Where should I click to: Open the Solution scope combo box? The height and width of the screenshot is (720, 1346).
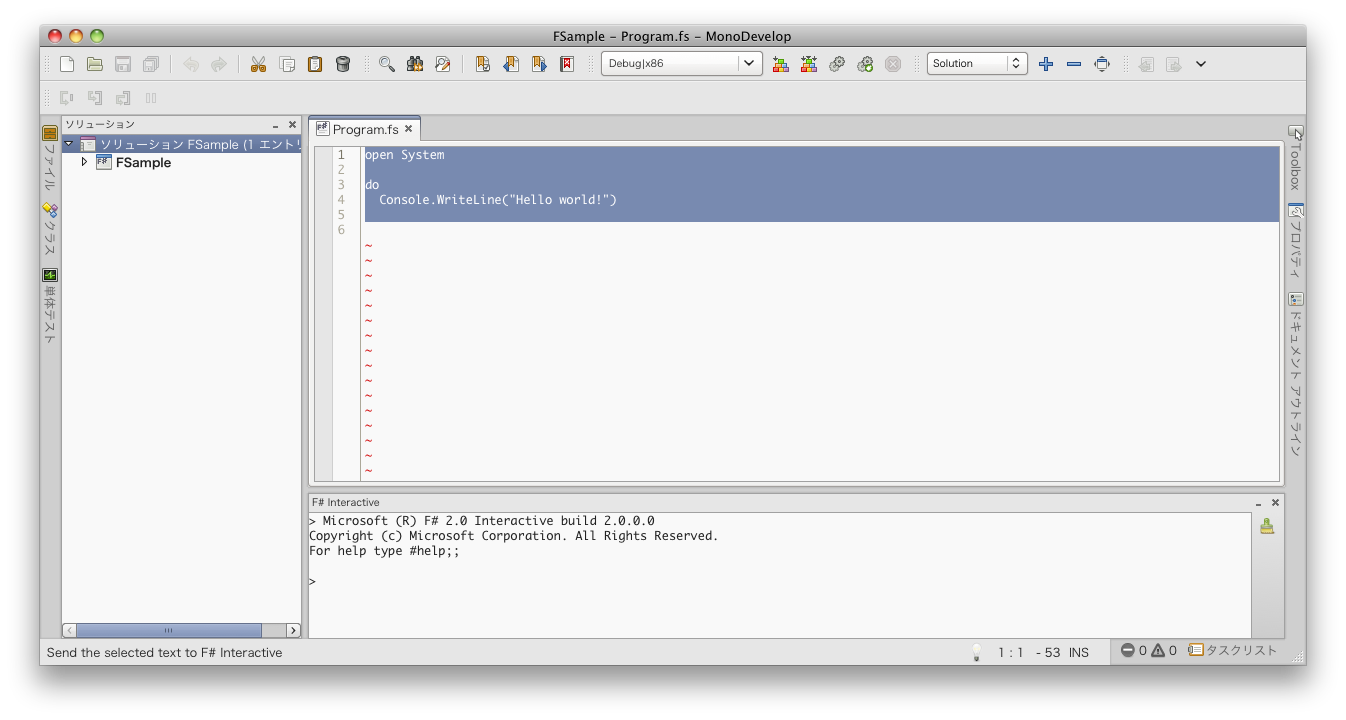tap(977, 63)
